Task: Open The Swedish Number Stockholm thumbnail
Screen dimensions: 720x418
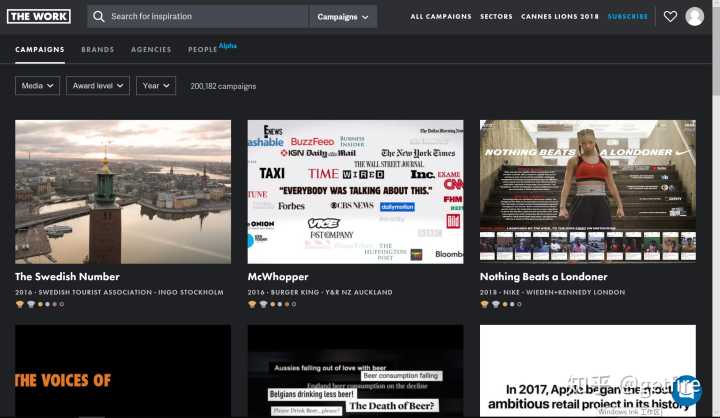Action: tap(123, 192)
